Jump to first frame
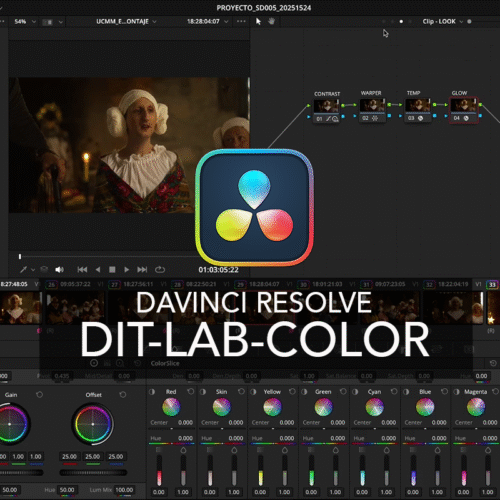 pos(82,269)
